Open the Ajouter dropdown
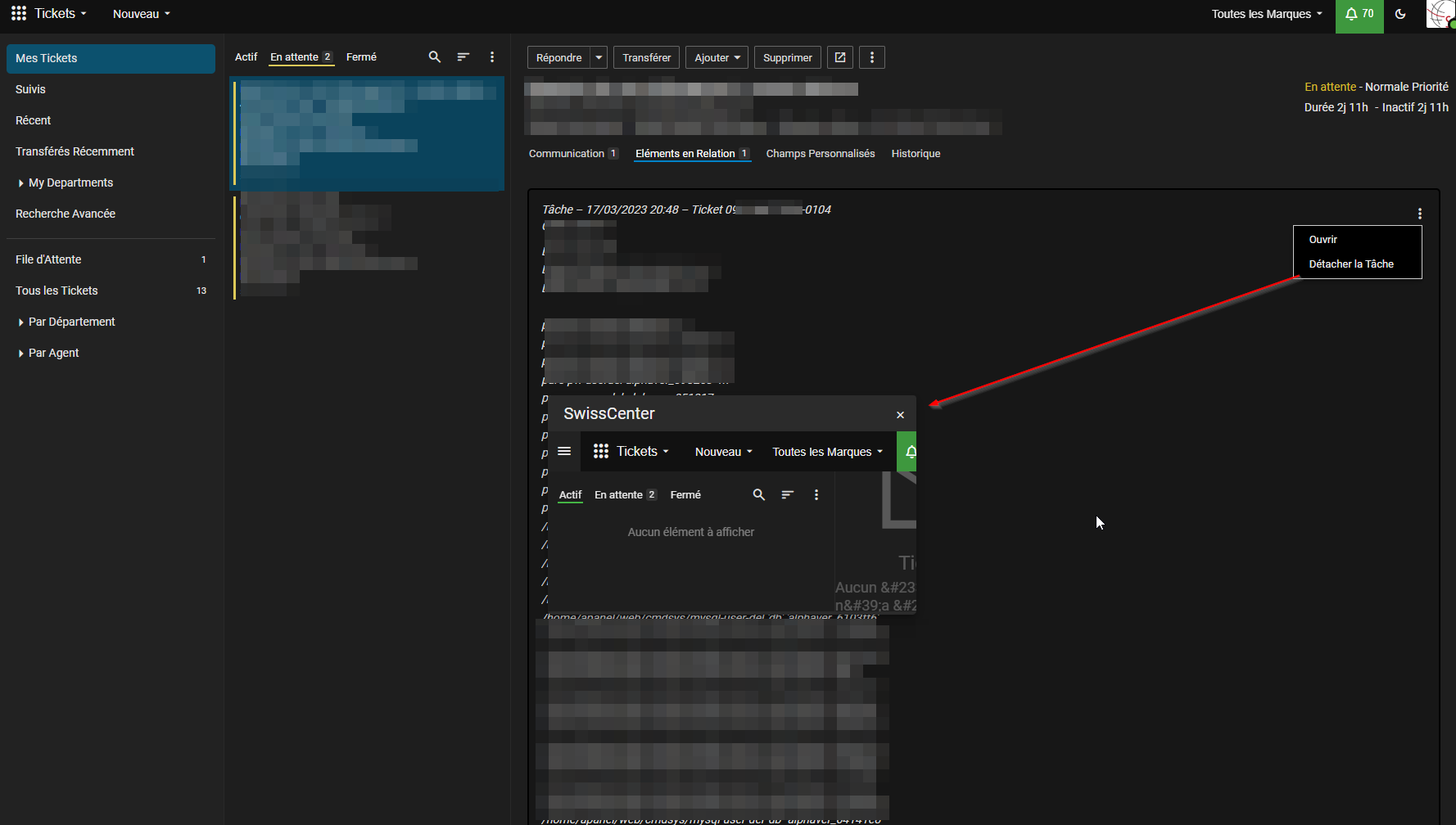The height and width of the screenshot is (825, 1456). click(x=717, y=57)
